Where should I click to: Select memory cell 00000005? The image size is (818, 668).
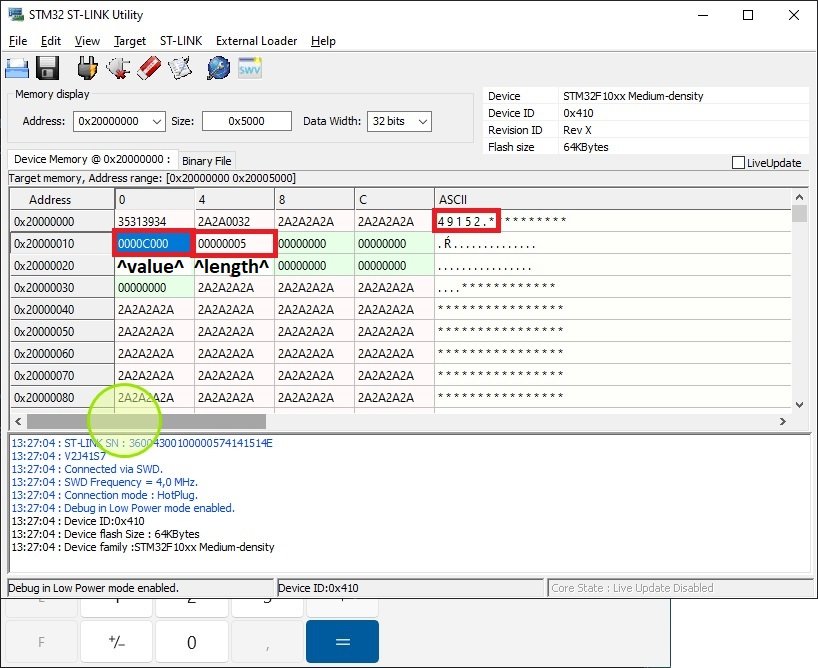[x=234, y=244]
